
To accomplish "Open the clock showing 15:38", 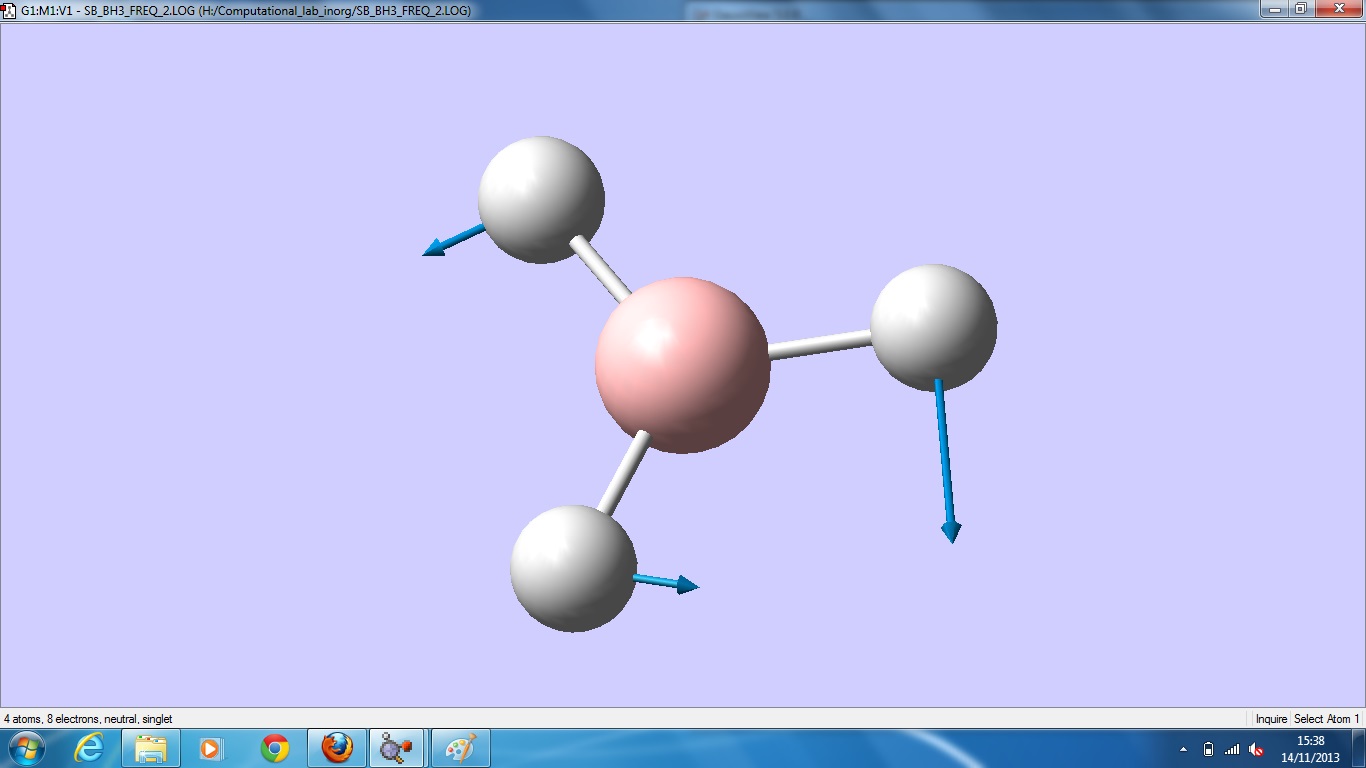I will click(x=1310, y=749).
